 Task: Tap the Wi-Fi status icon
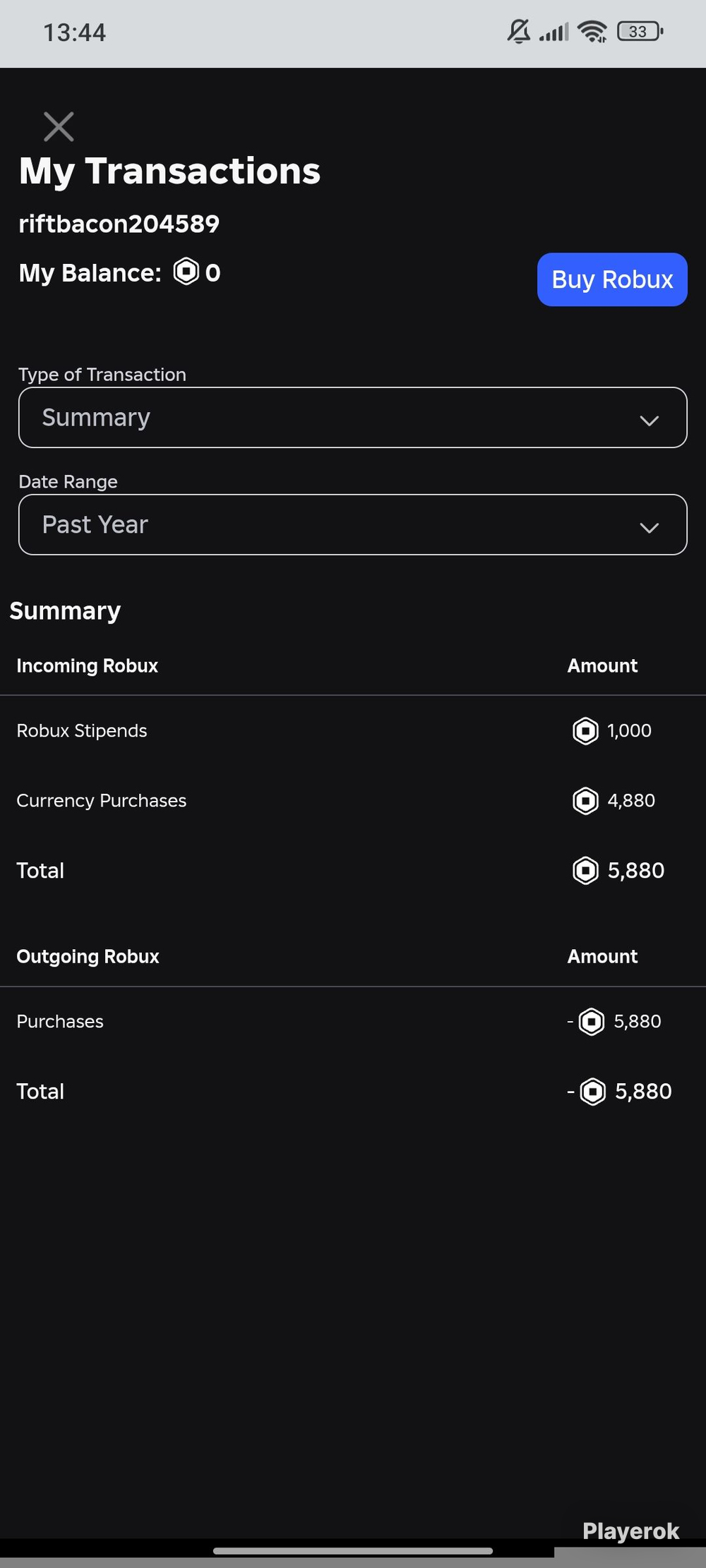pos(592,32)
